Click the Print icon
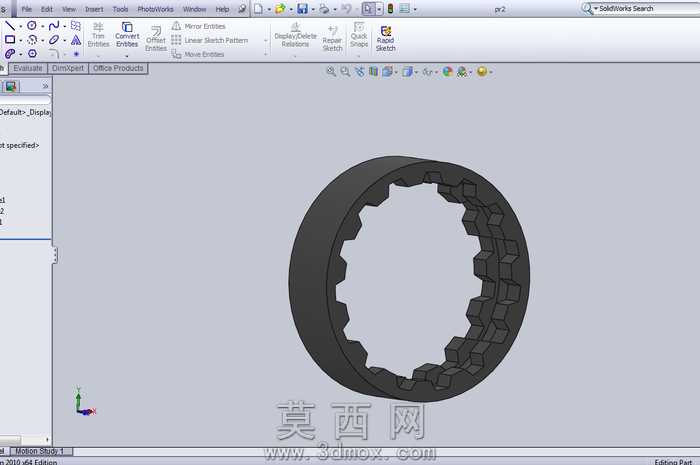 pyautogui.click(x=324, y=8)
